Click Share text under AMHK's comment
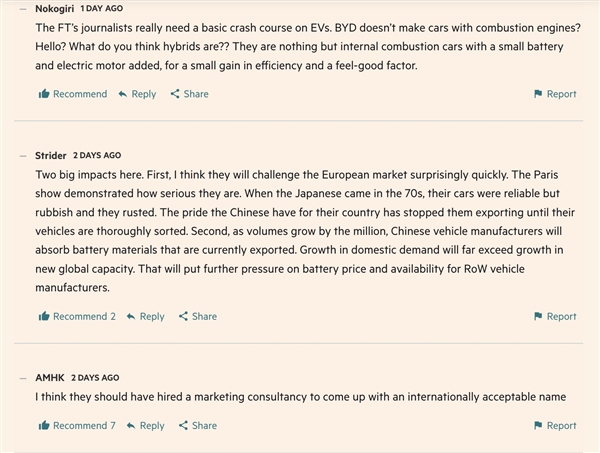This screenshot has height=453, width=600. coord(204,425)
